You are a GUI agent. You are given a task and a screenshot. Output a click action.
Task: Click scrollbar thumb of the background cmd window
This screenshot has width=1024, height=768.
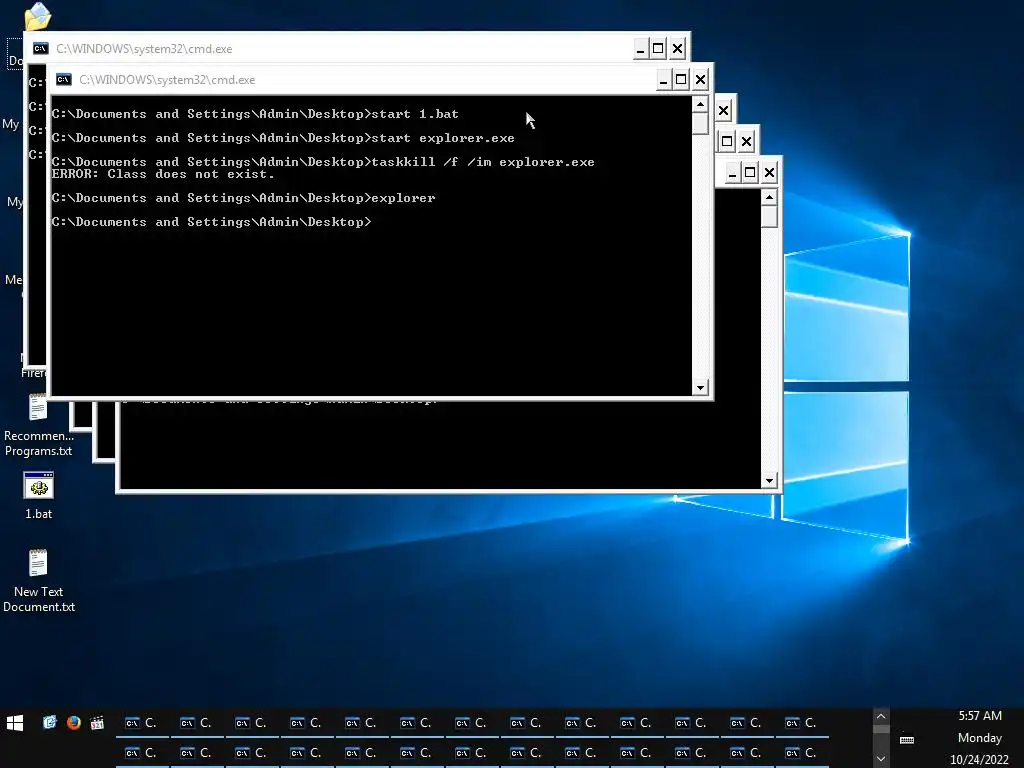coord(769,216)
